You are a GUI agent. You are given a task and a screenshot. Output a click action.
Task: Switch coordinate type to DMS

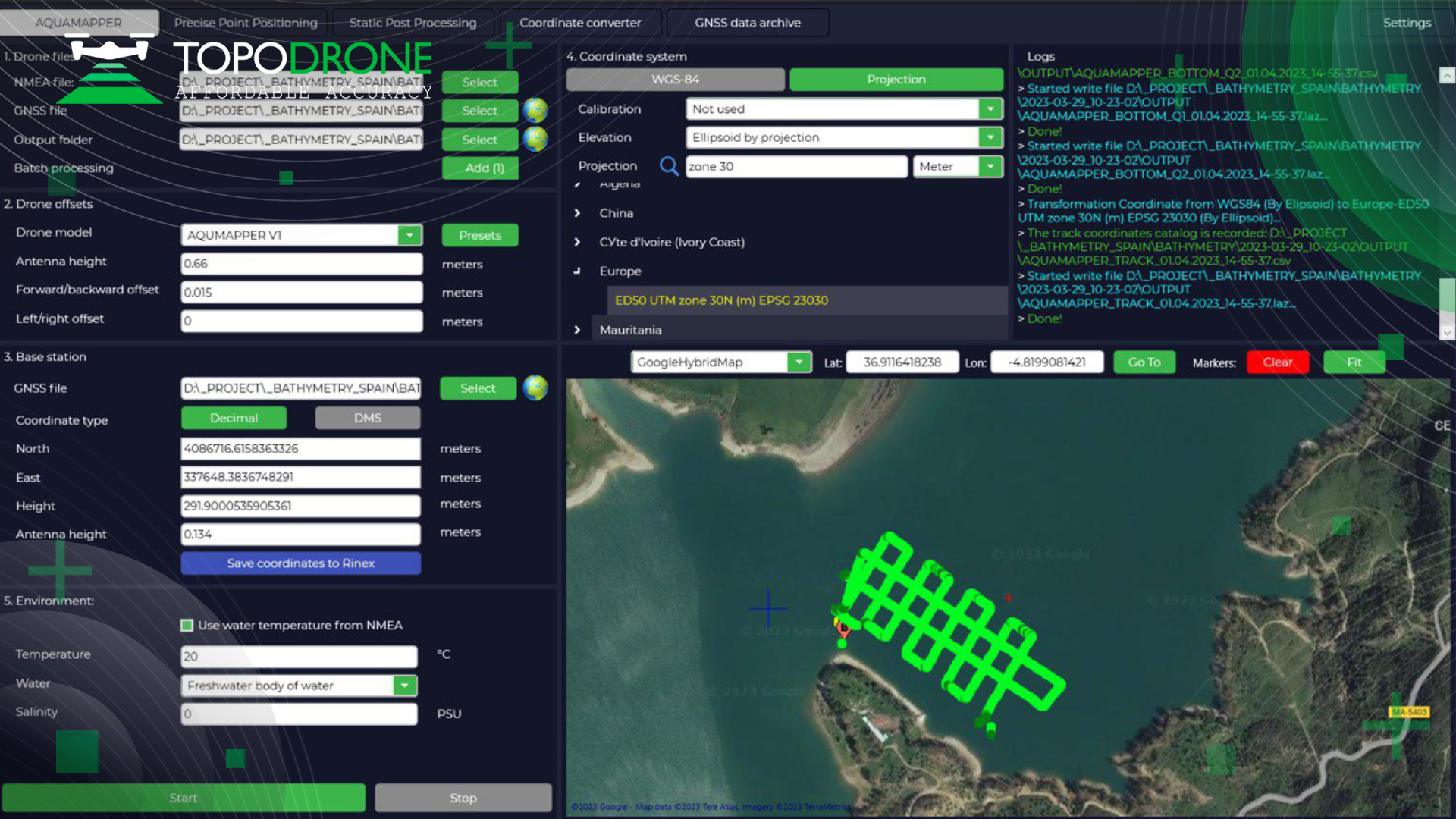coord(368,418)
